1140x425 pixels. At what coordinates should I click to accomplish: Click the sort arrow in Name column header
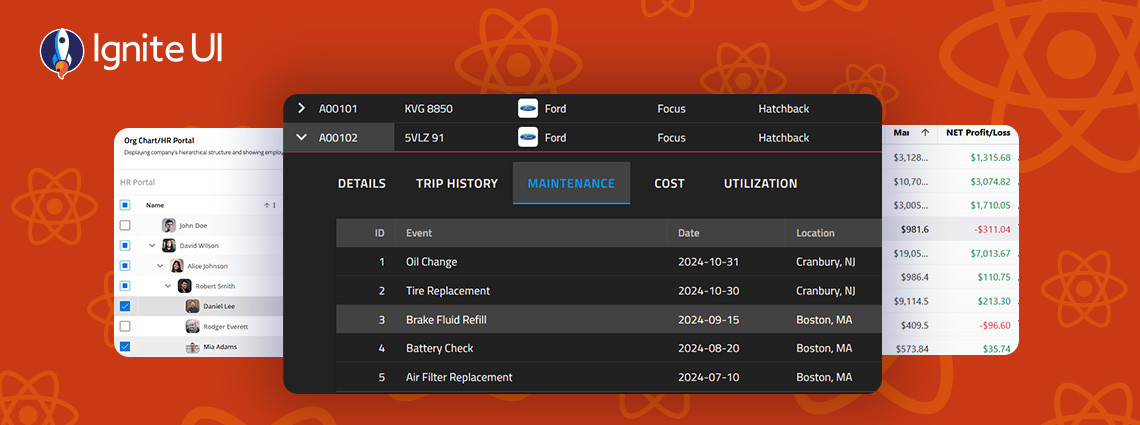pyautogui.click(x=266, y=205)
